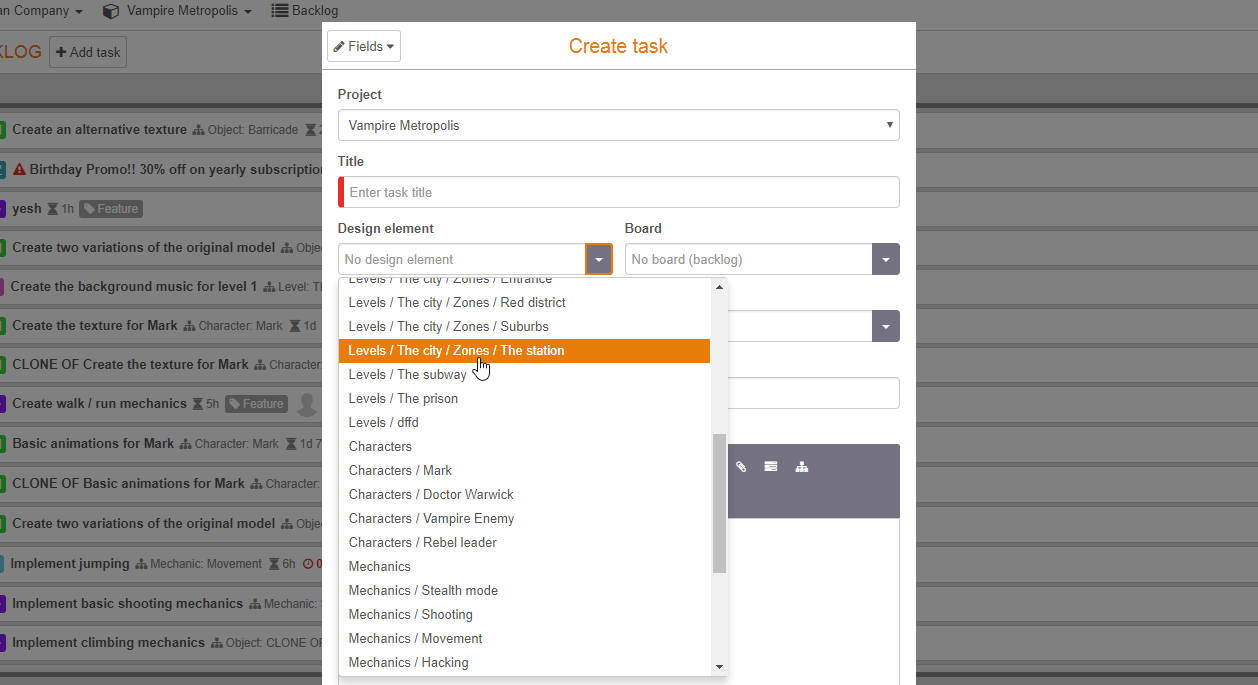This screenshot has height=685, width=1258.
Task: Click the Vampire Metropolis cube icon
Action: (111, 11)
